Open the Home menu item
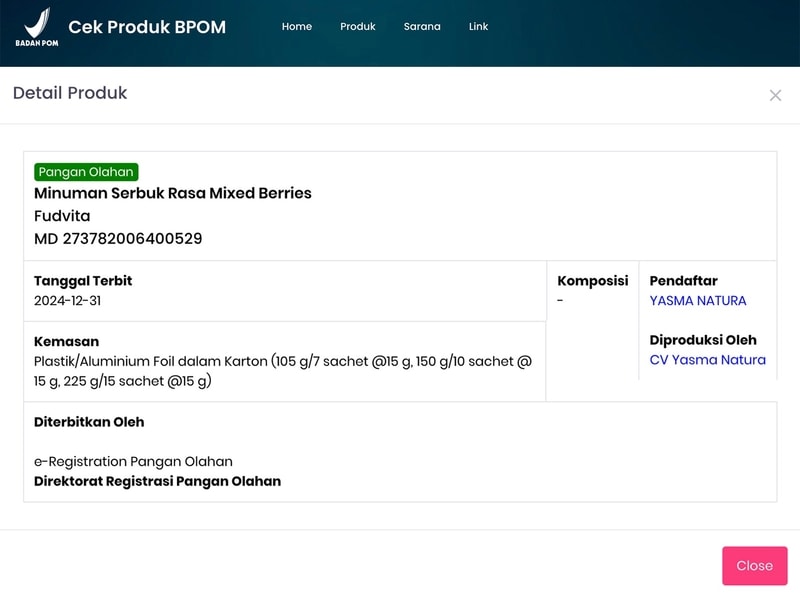 point(297,27)
